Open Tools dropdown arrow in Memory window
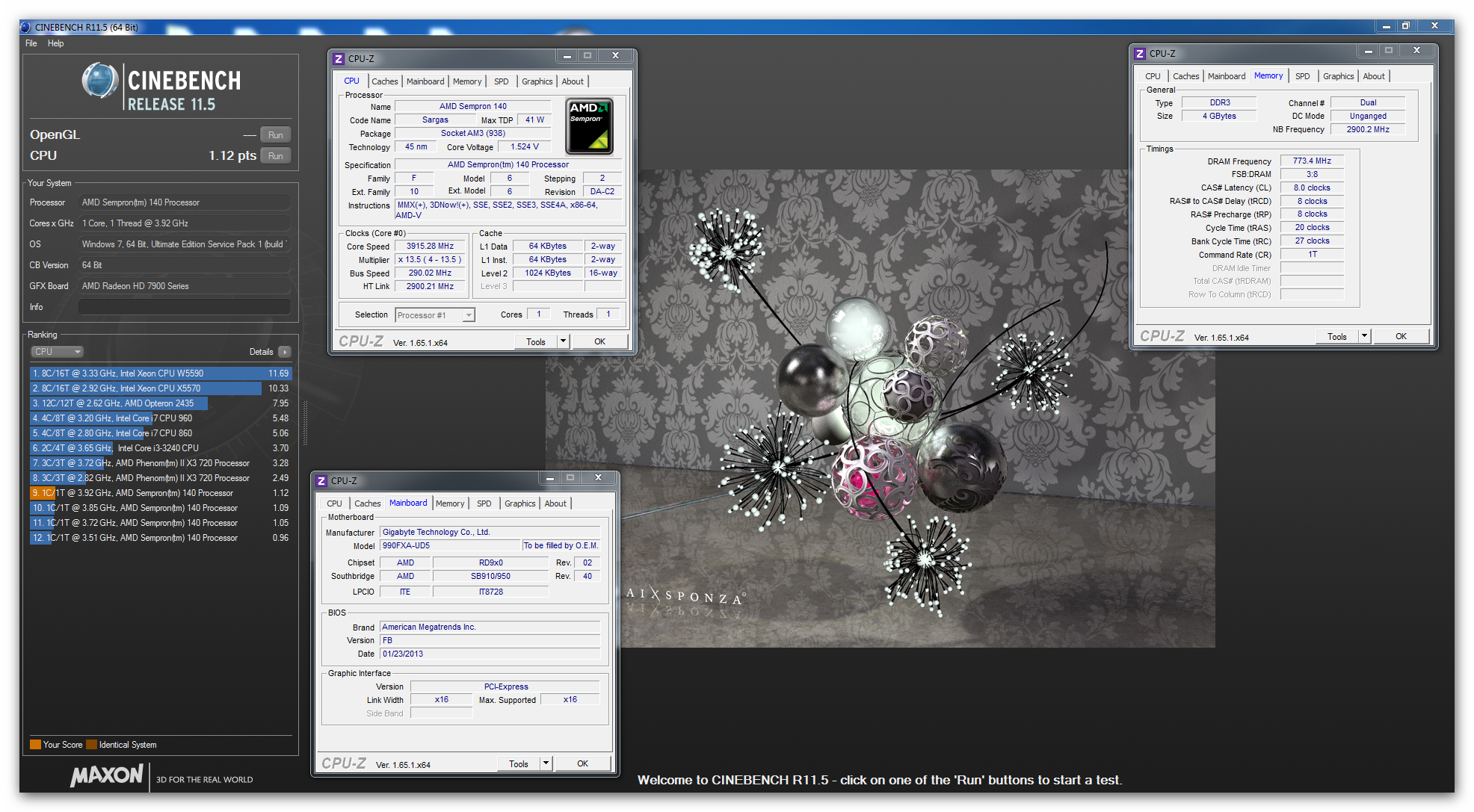Screen dimensions: 1474x812 1364,337
